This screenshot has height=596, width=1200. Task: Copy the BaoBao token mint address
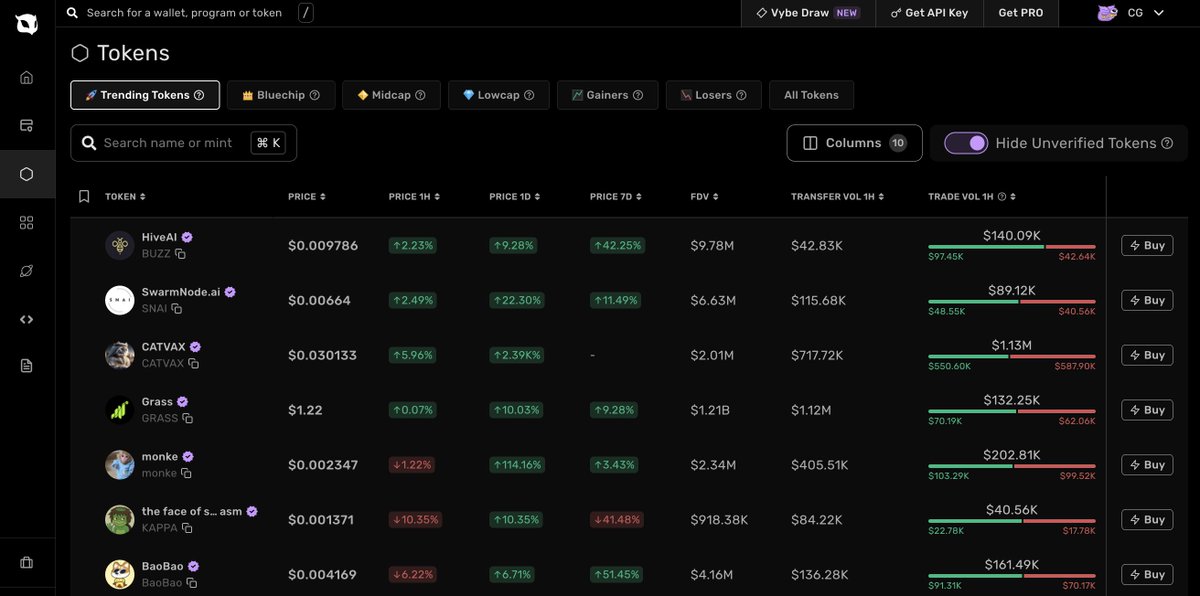click(x=192, y=583)
